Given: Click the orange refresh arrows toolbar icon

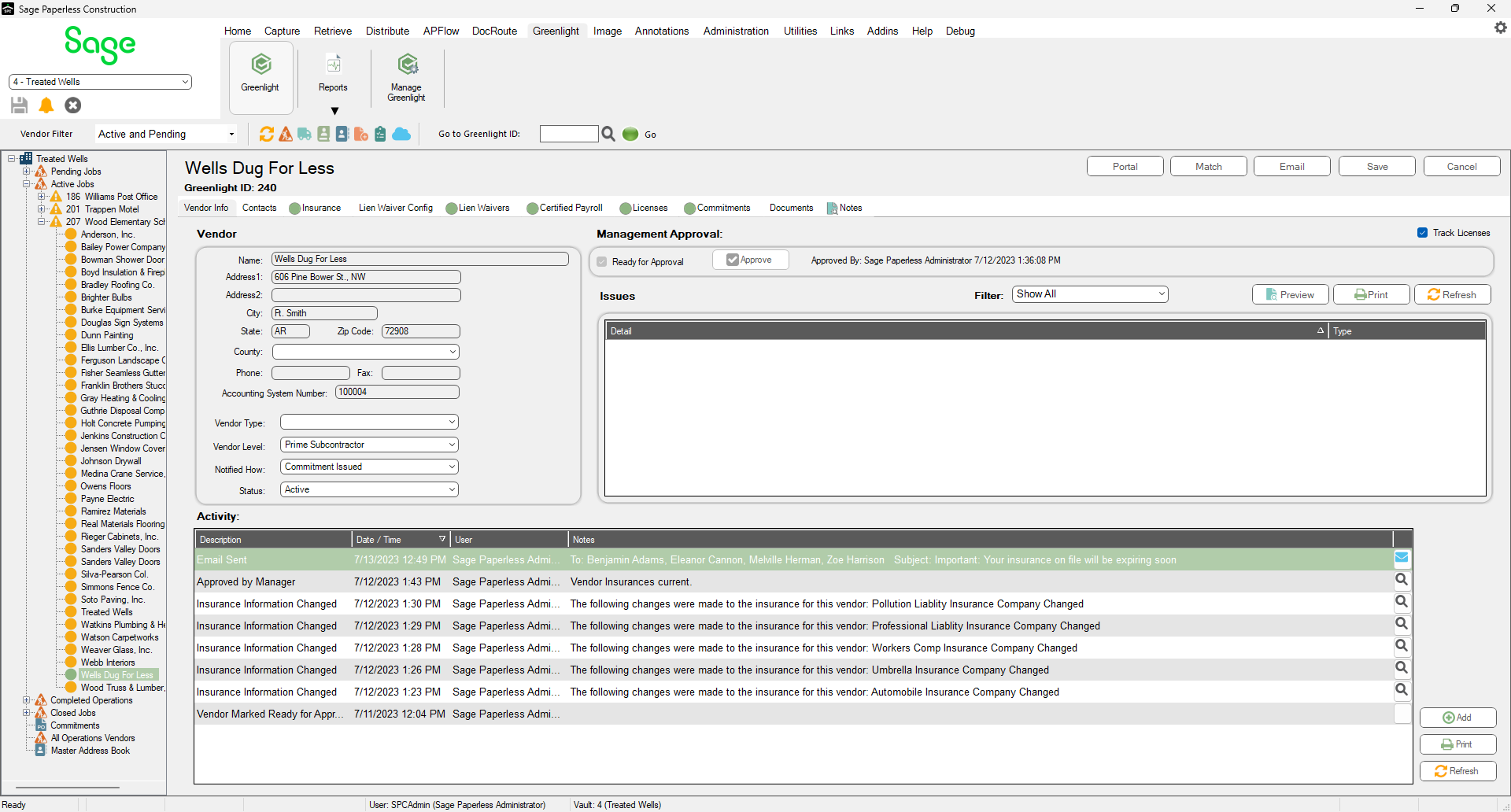Looking at the screenshot, I should coord(267,134).
